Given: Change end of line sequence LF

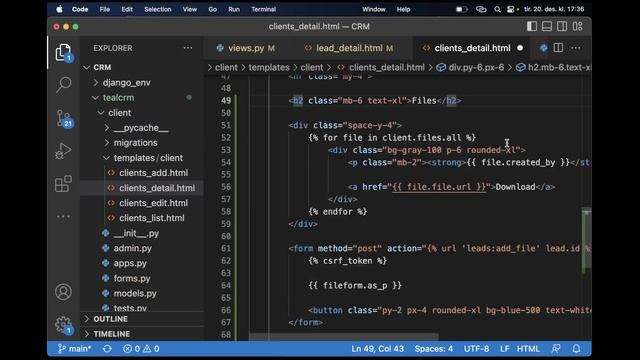Looking at the screenshot, I should (x=504, y=349).
